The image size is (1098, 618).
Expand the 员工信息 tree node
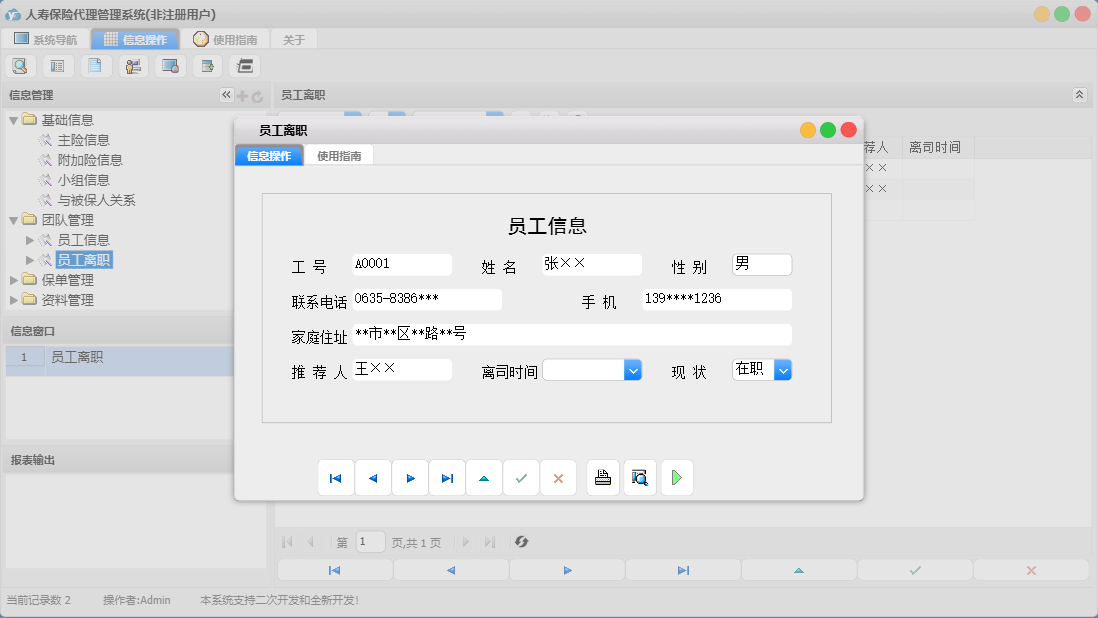pos(28,239)
